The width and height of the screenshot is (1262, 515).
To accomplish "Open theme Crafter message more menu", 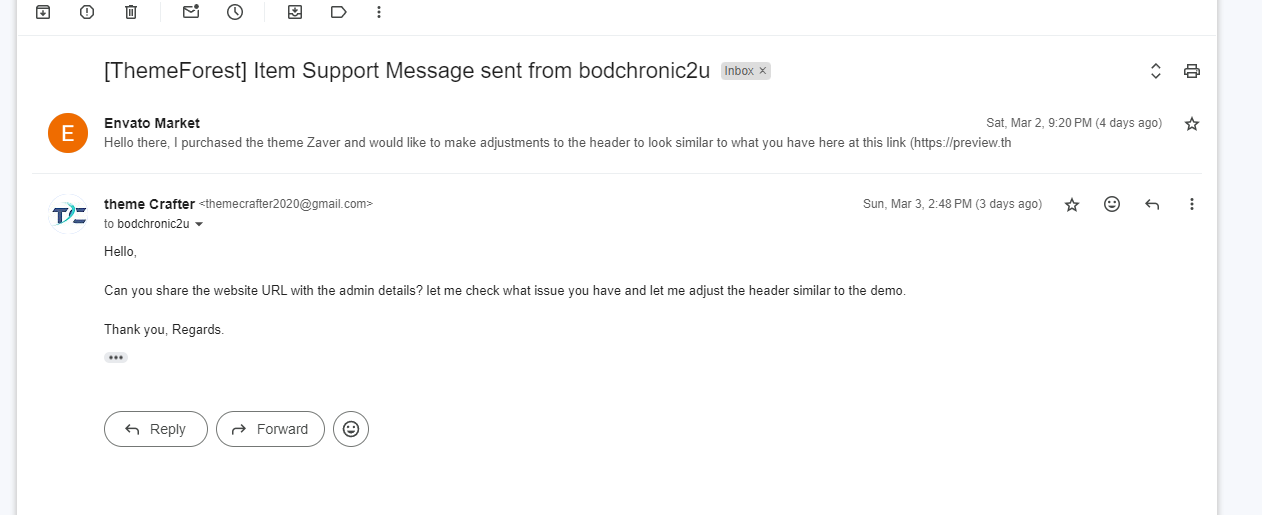I will pyautogui.click(x=1191, y=204).
